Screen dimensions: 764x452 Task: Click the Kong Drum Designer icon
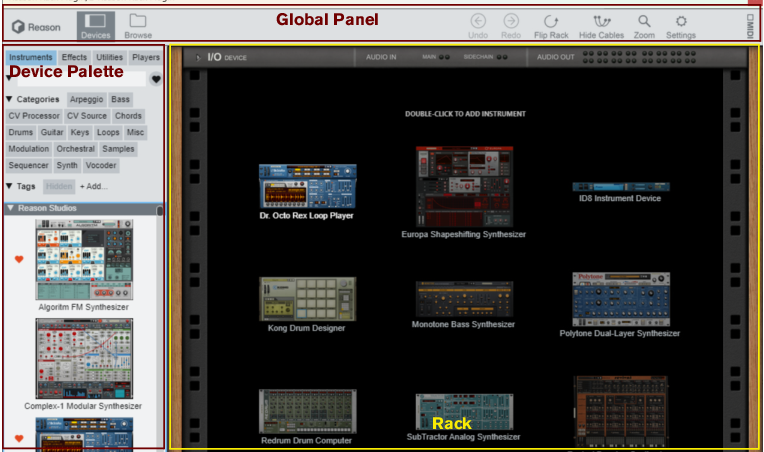pyautogui.click(x=307, y=298)
